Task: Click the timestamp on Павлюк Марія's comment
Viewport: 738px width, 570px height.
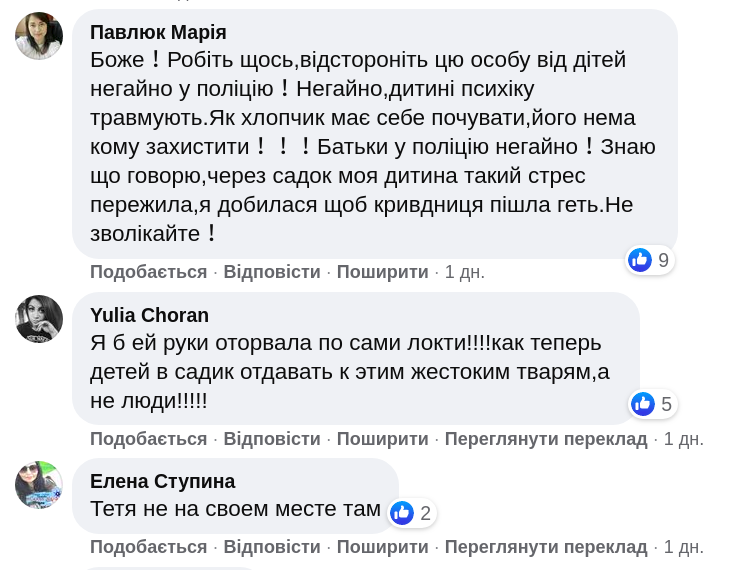Action: 465,272
